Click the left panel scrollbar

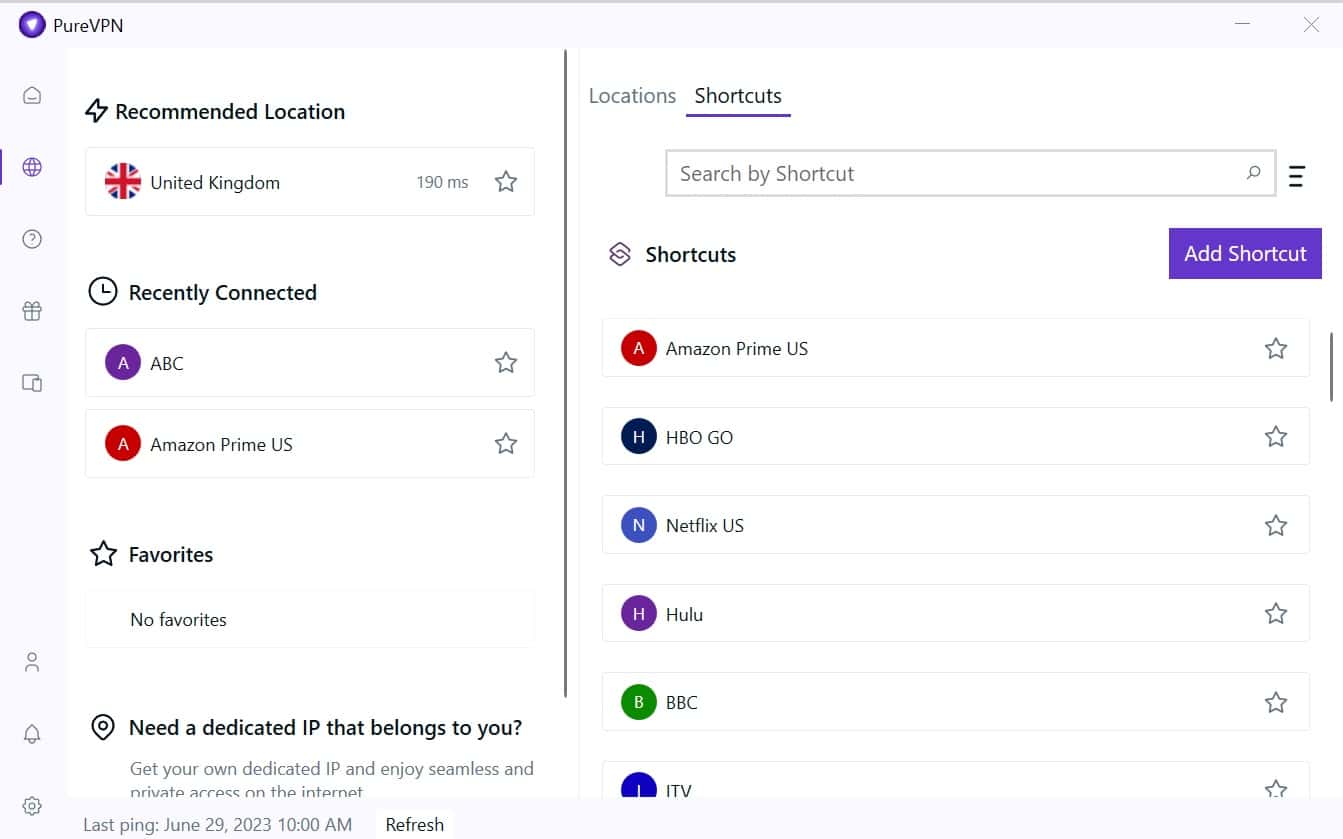[566, 373]
